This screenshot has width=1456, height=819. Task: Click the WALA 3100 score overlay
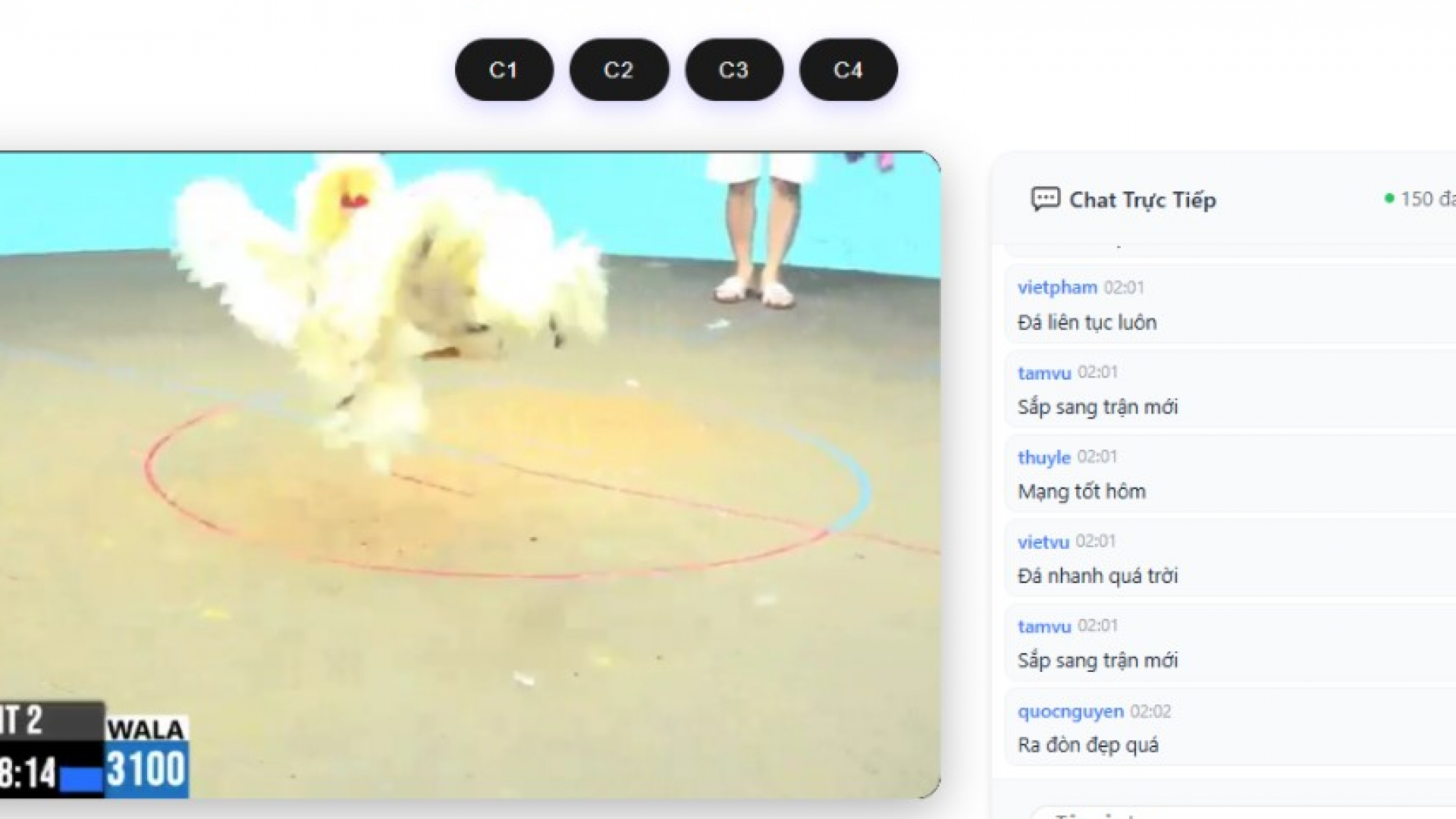click(x=146, y=756)
